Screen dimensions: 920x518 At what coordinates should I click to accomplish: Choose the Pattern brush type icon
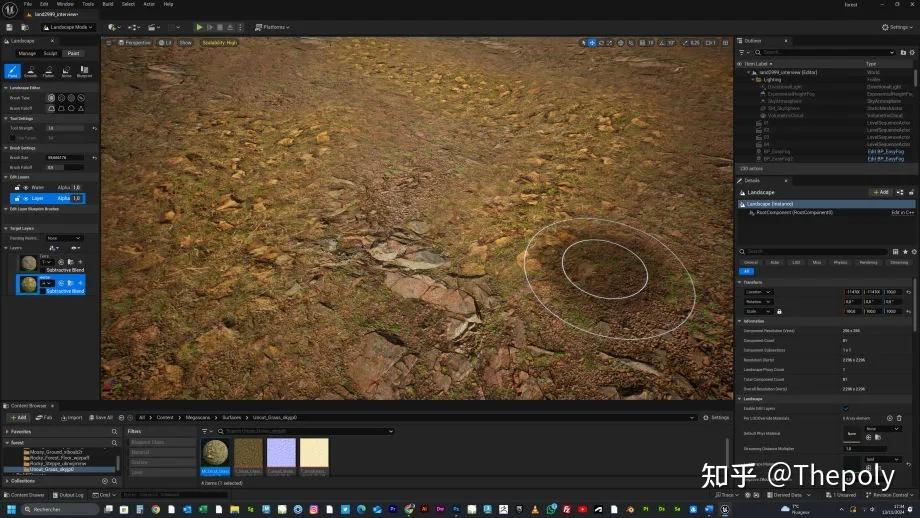click(71, 98)
